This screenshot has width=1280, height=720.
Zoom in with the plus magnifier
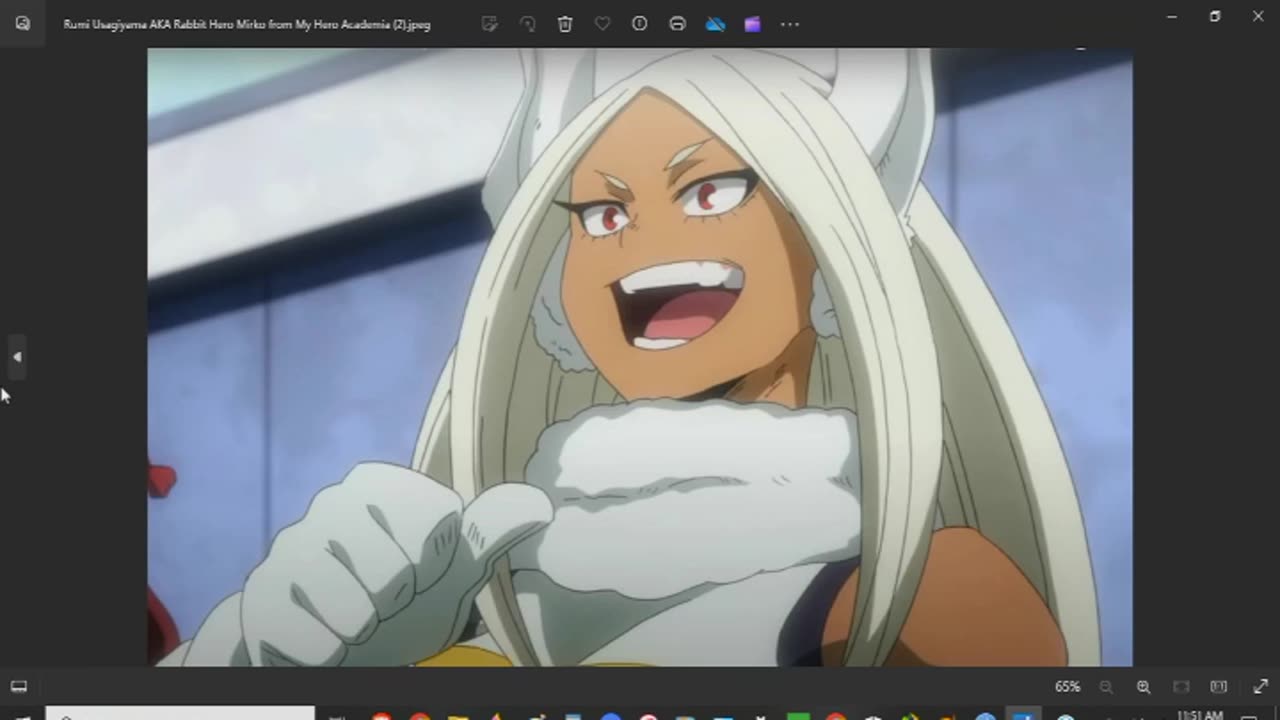pyautogui.click(x=1143, y=687)
